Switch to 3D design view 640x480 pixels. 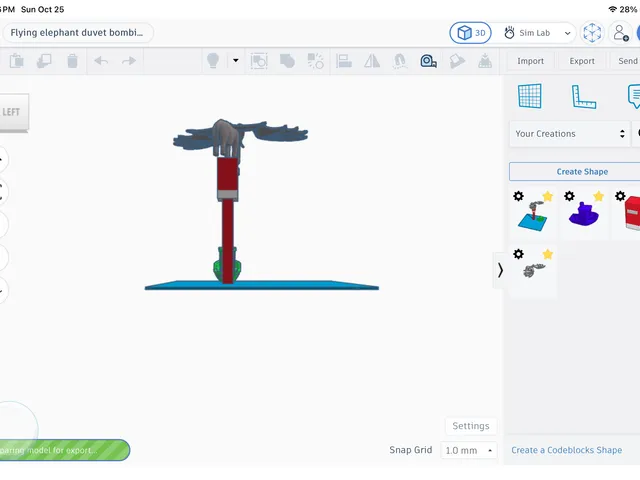click(x=471, y=33)
